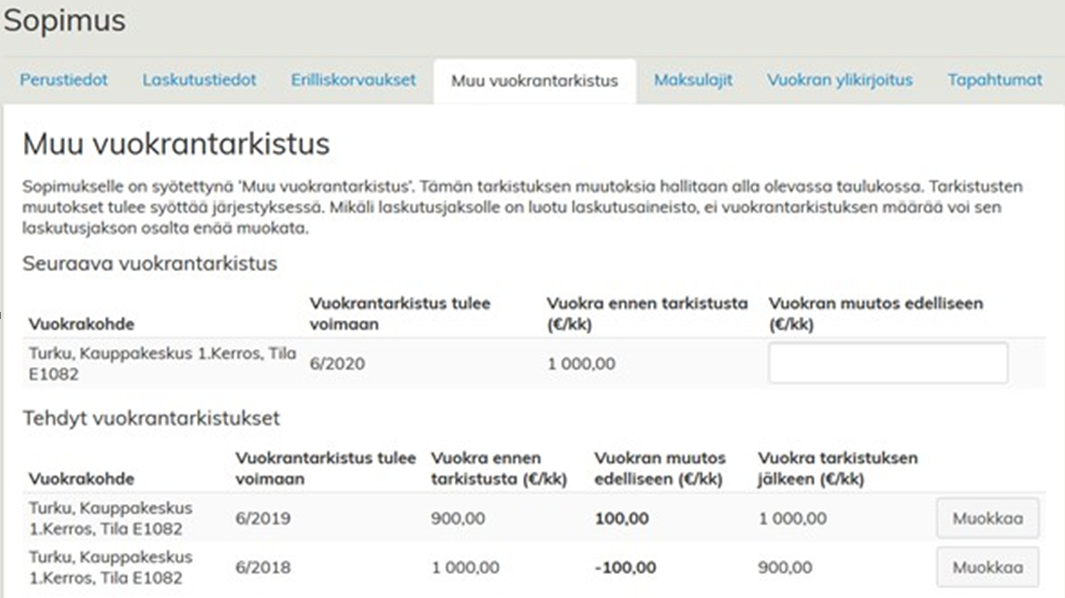The height and width of the screenshot is (598, 1065).
Task: Click Muokkaa for the 6/2019 adjustment
Action: [987, 519]
